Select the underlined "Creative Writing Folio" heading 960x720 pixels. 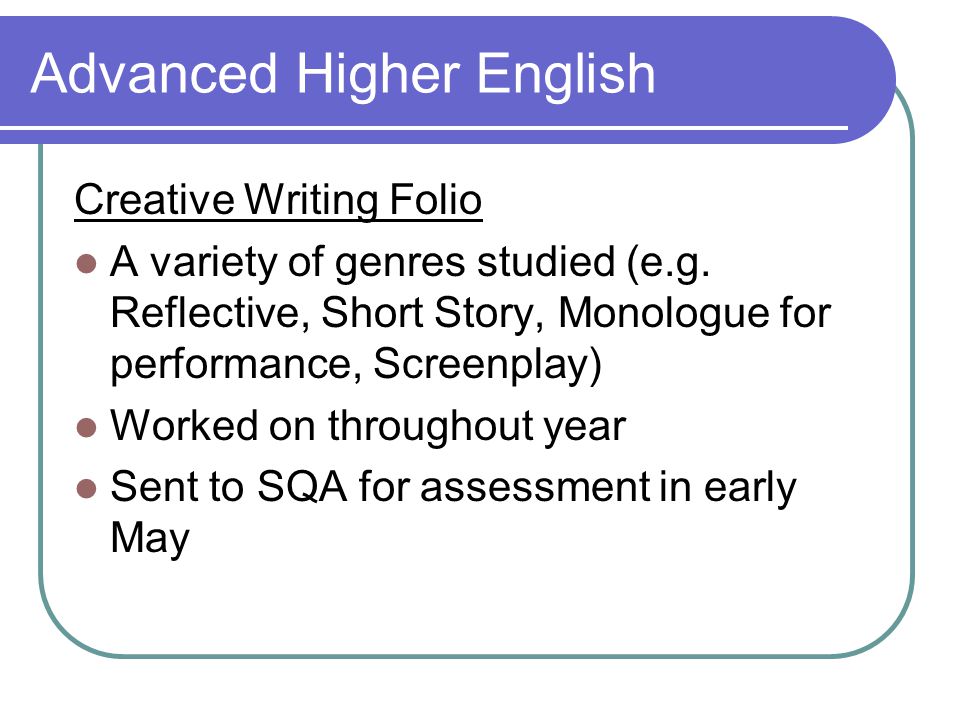point(279,200)
